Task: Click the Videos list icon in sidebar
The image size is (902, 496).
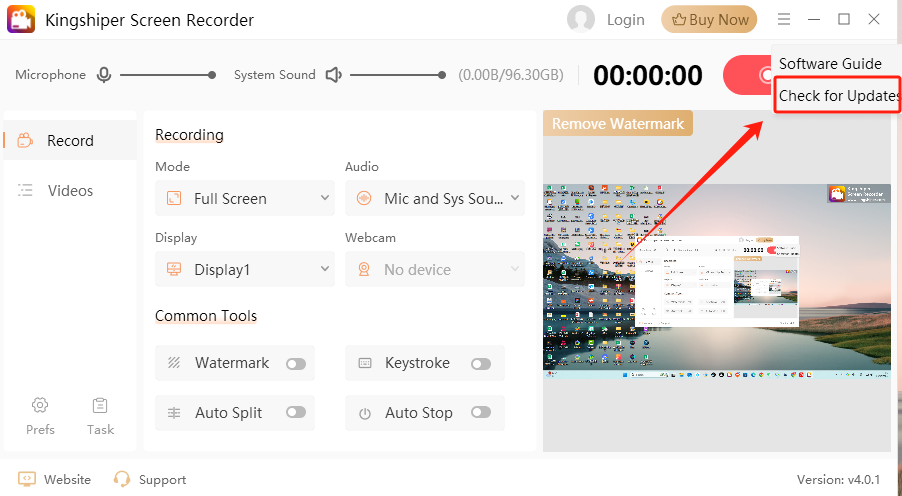Action: [25, 190]
